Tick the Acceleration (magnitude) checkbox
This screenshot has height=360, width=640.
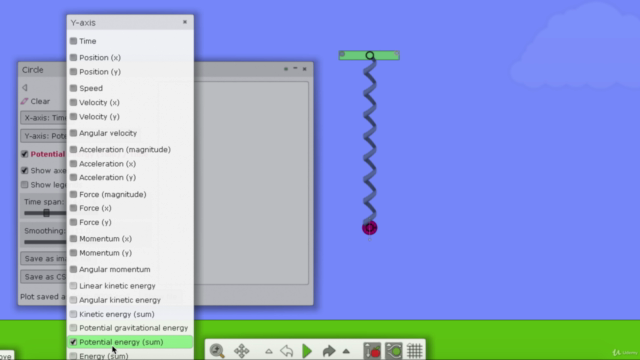point(73,149)
